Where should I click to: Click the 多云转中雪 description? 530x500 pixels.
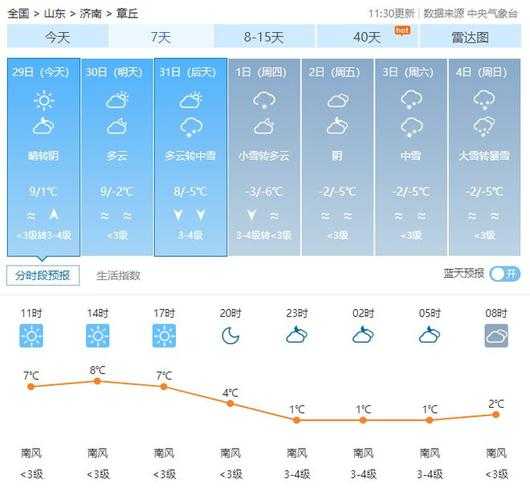pos(190,156)
